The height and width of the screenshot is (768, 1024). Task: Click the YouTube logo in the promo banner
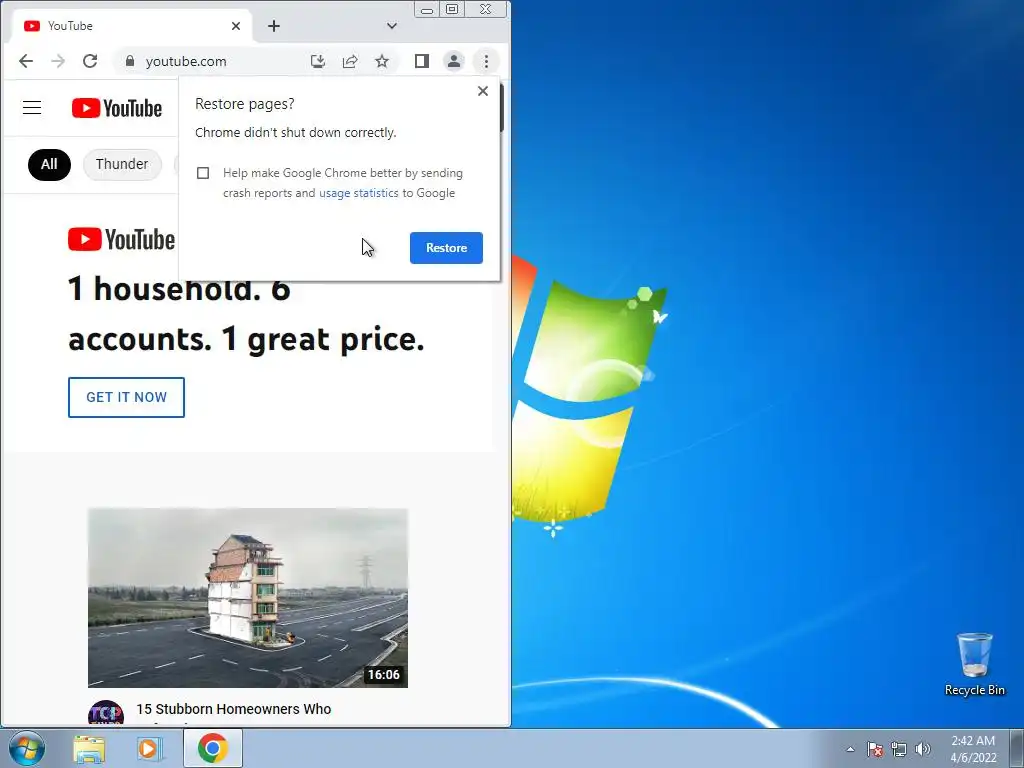pos(121,240)
